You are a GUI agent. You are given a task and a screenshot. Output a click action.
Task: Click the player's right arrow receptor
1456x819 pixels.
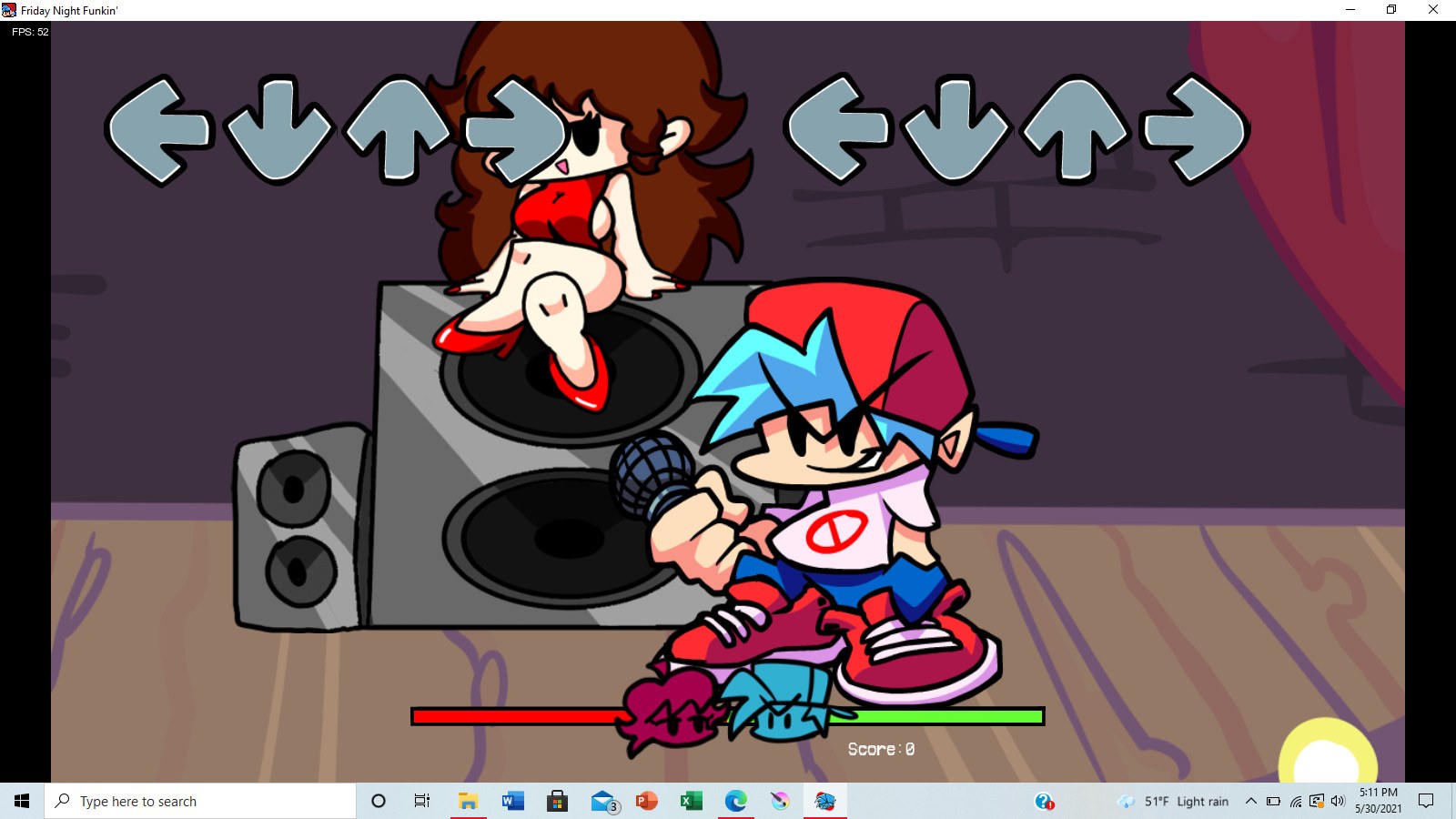[x=1195, y=130]
